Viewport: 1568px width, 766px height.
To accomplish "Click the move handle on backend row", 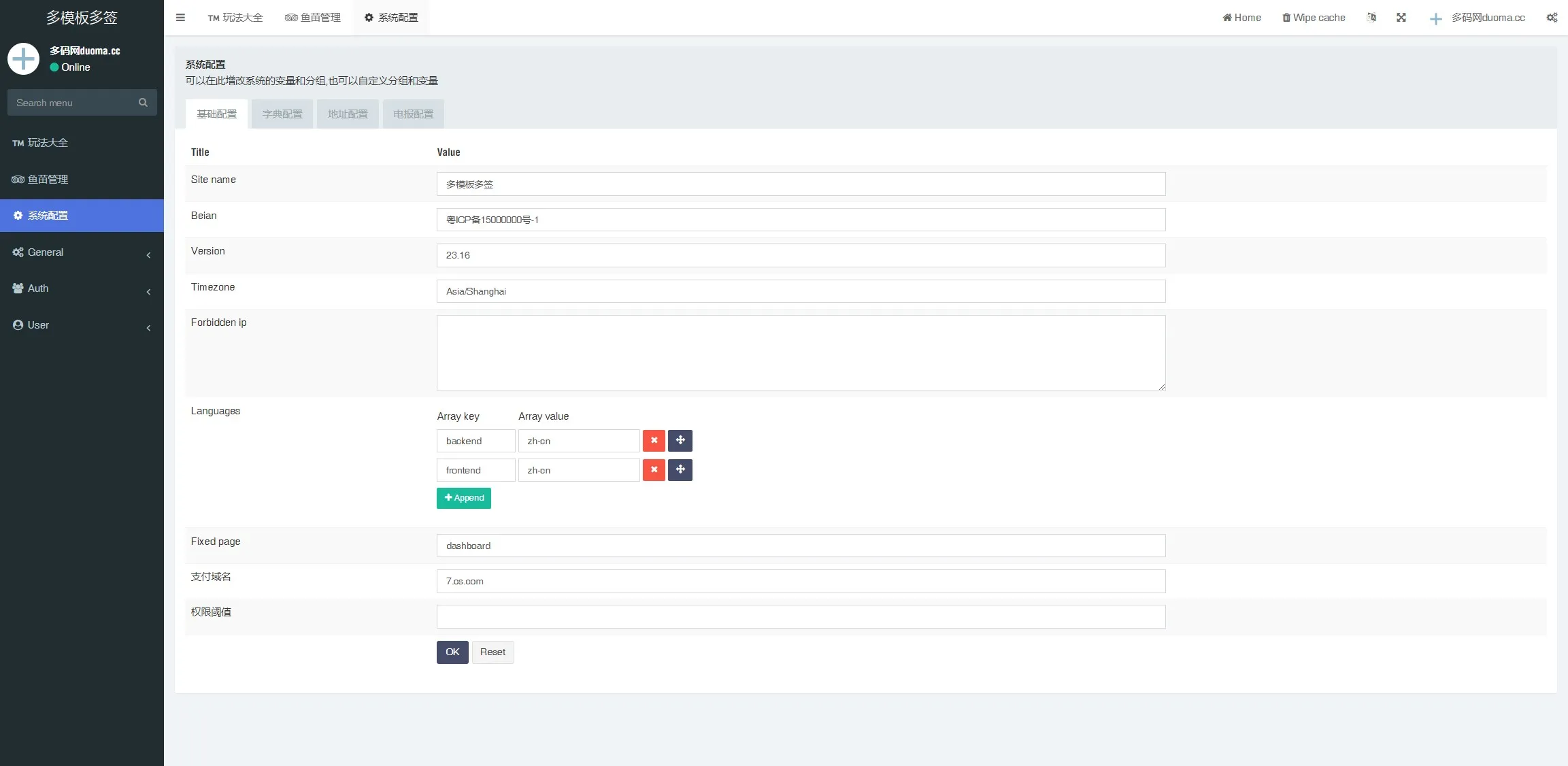I will coord(680,441).
